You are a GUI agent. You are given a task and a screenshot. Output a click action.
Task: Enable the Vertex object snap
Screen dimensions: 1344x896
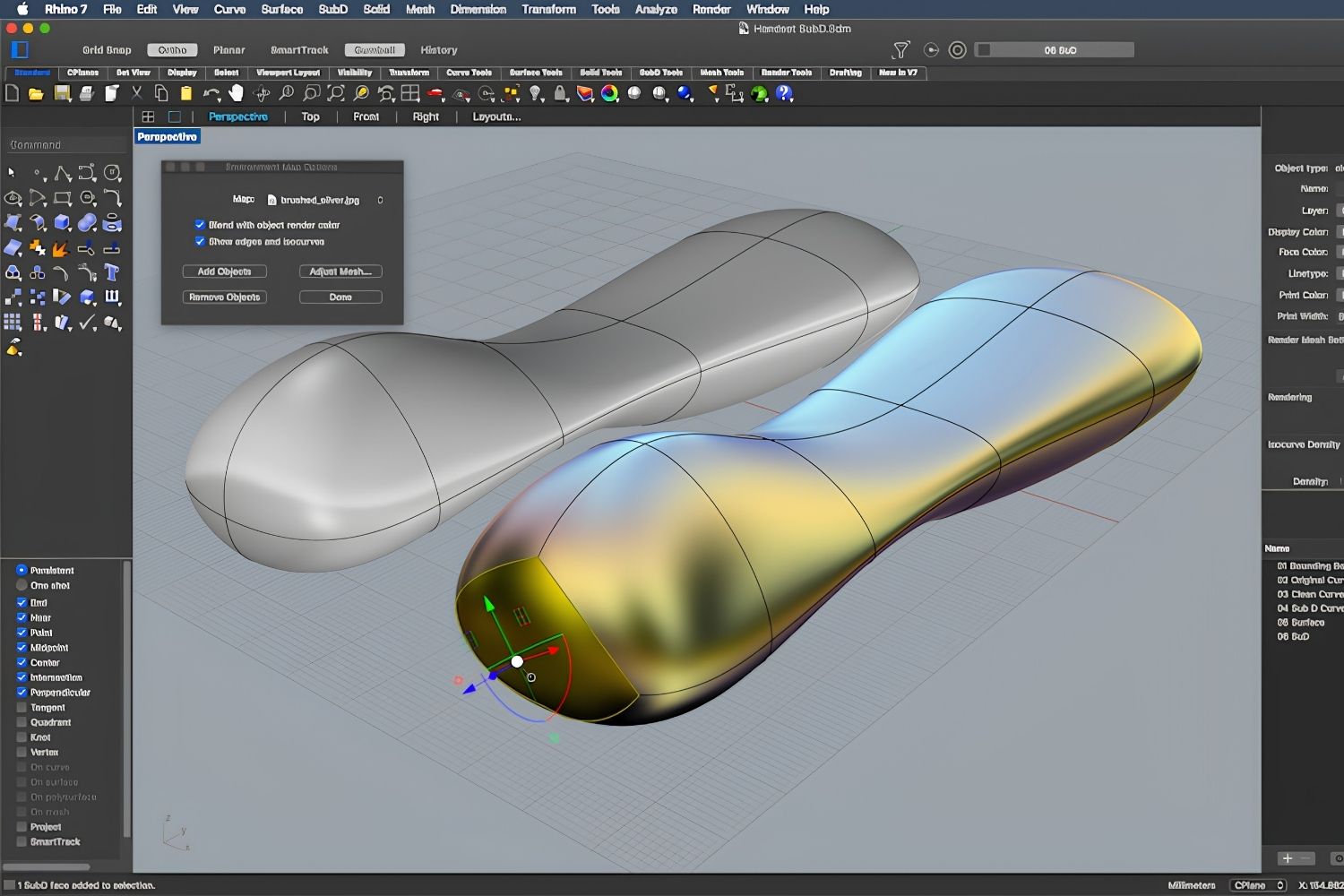(x=22, y=752)
